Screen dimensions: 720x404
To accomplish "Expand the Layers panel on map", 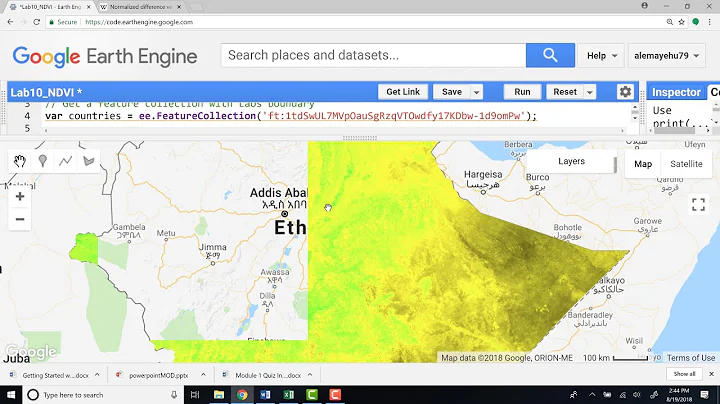I will point(571,161).
